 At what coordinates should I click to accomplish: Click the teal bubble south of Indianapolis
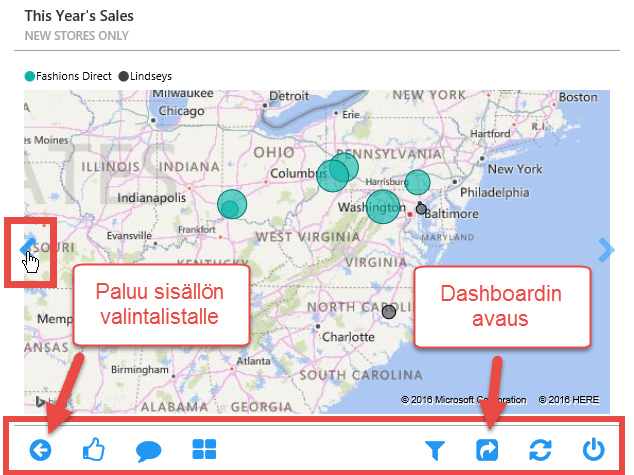232,204
